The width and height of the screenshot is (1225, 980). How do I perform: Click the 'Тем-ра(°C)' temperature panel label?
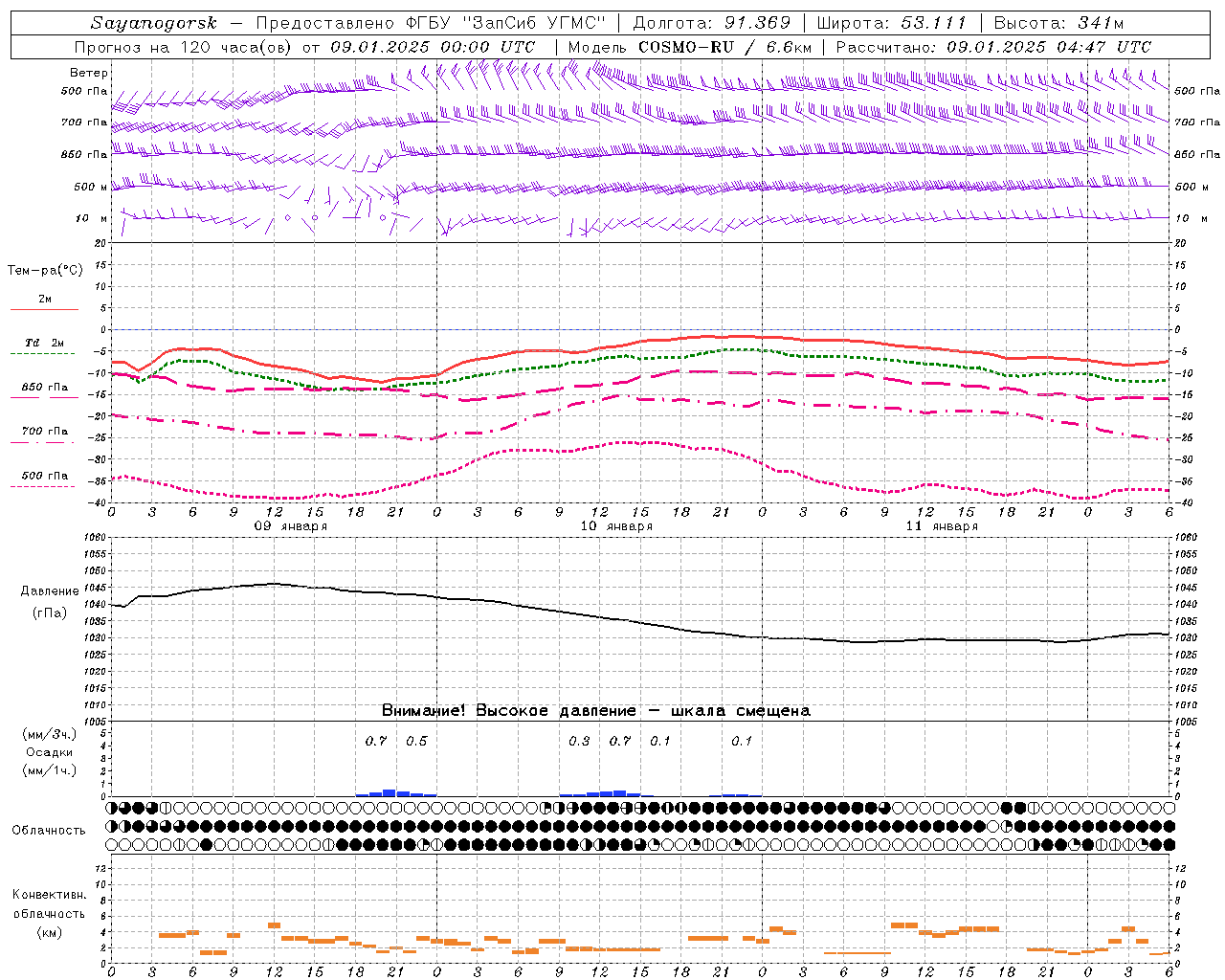(45, 271)
